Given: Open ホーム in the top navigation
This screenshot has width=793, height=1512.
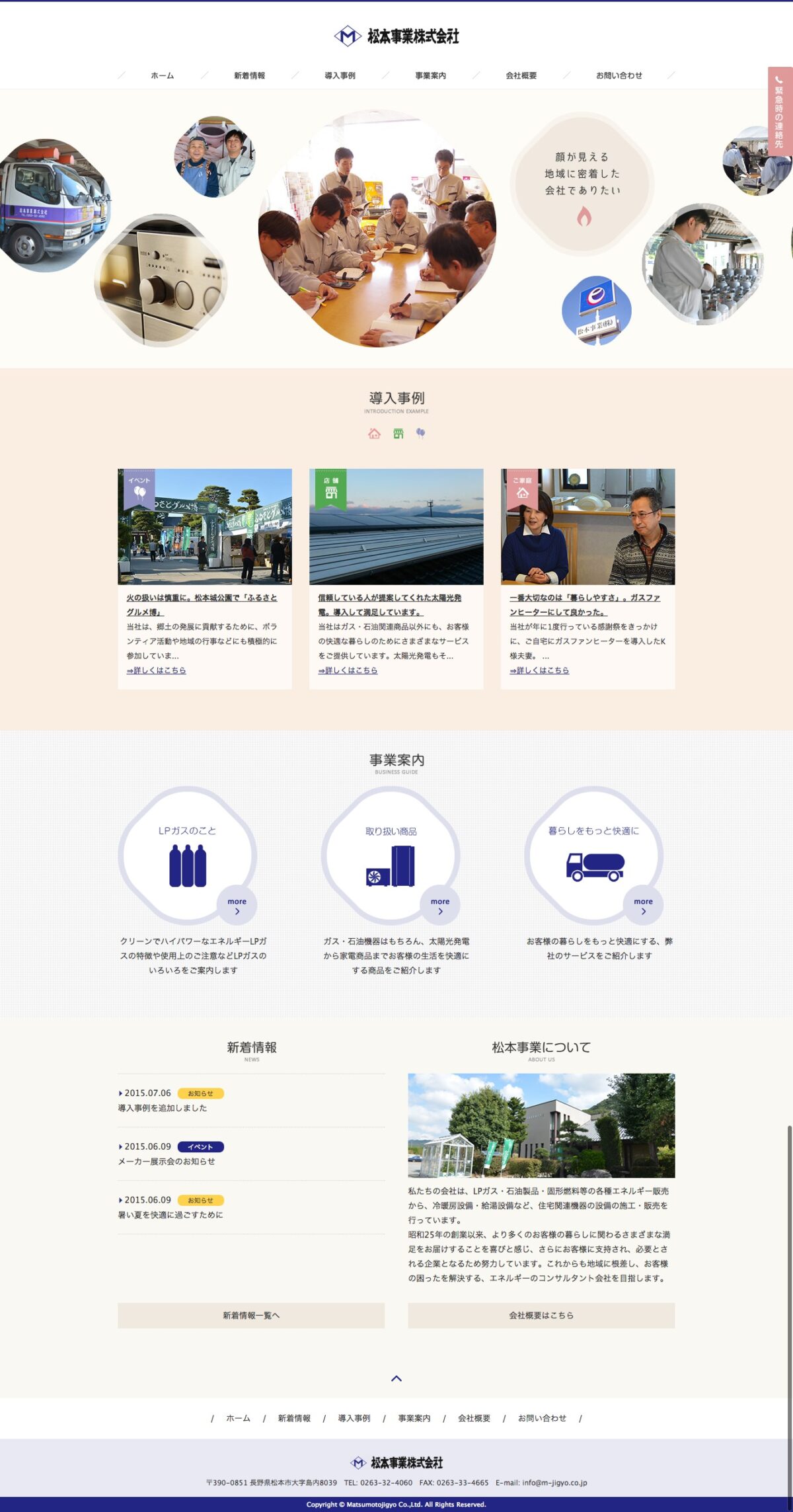Looking at the screenshot, I should [x=163, y=75].
